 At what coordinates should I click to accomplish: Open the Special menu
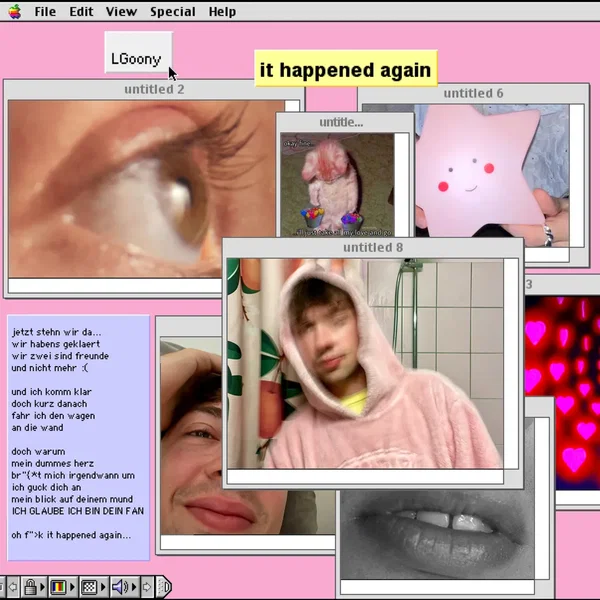(172, 11)
